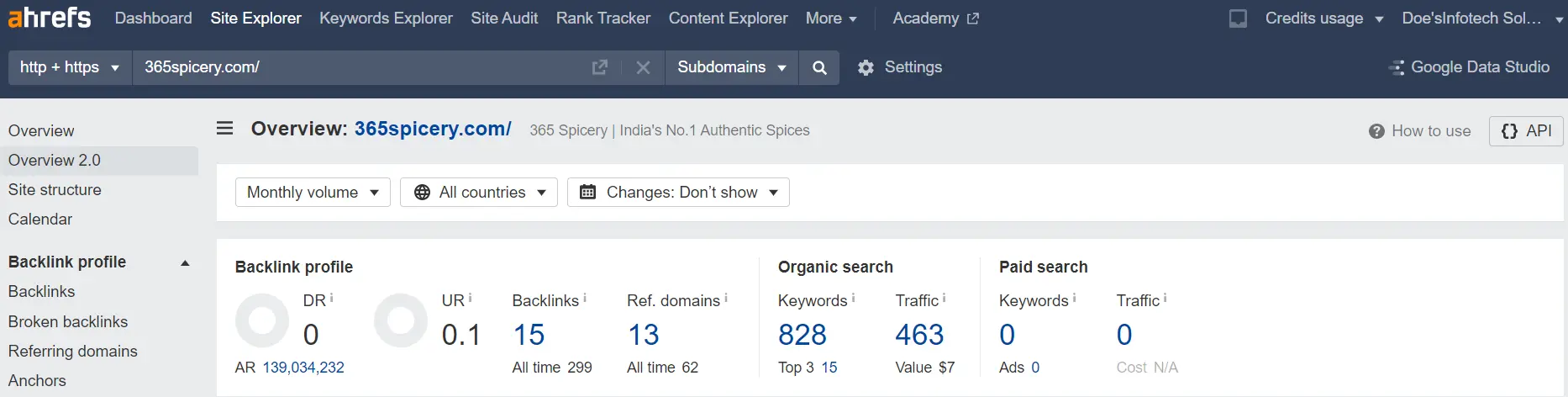Open Site Audit
Screen dimensions: 1568x397
pyautogui.click(x=504, y=19)
